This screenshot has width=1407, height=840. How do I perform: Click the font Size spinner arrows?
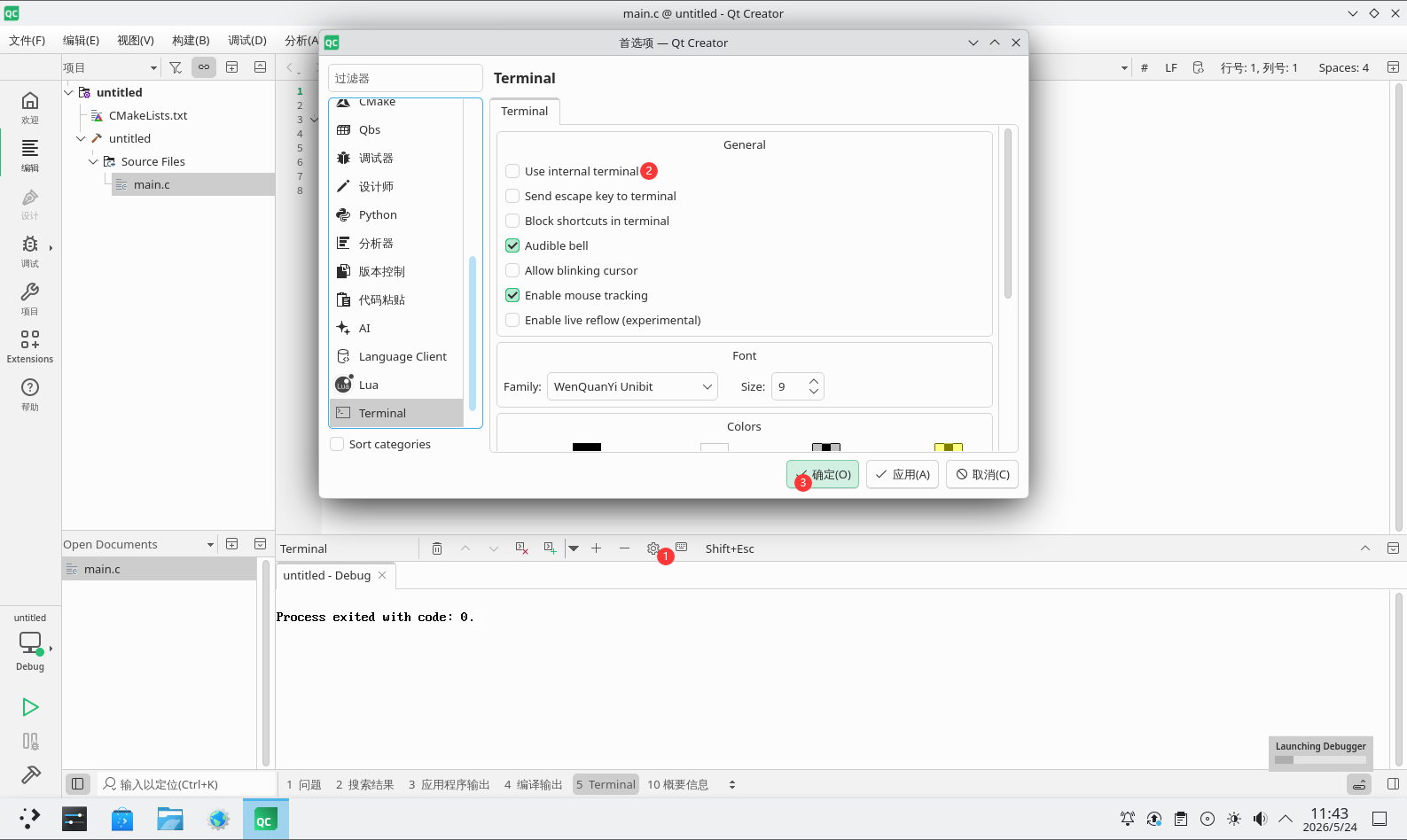click(x=814, y=386)
